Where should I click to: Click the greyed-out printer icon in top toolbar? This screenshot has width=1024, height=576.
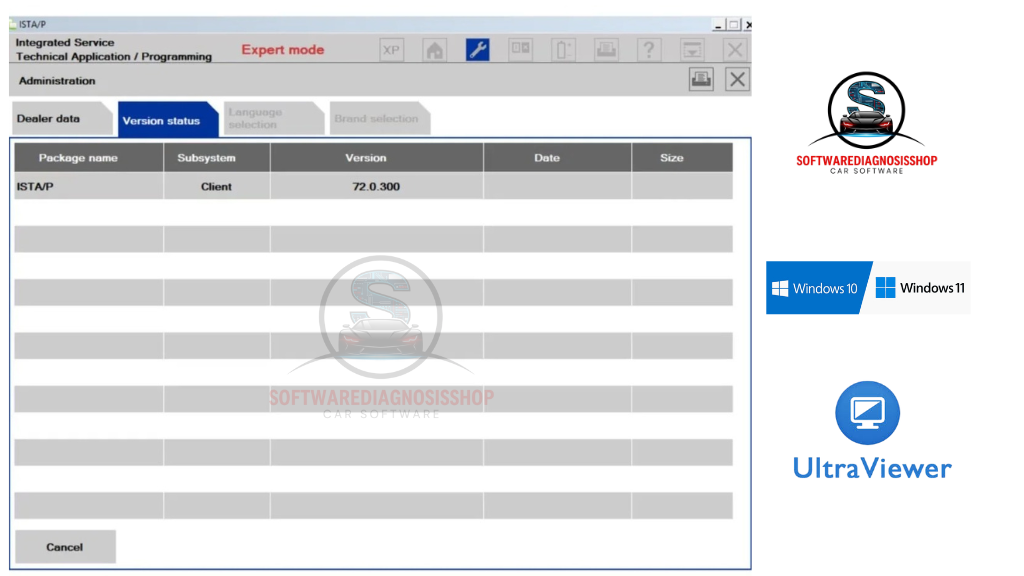click(606, 50)
